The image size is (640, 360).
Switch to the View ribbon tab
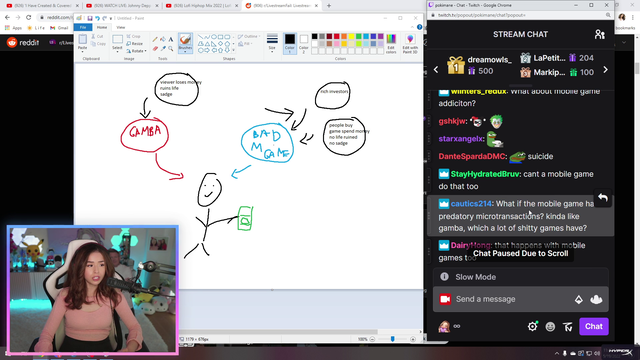pyautogui.click(x=121, y=27)
